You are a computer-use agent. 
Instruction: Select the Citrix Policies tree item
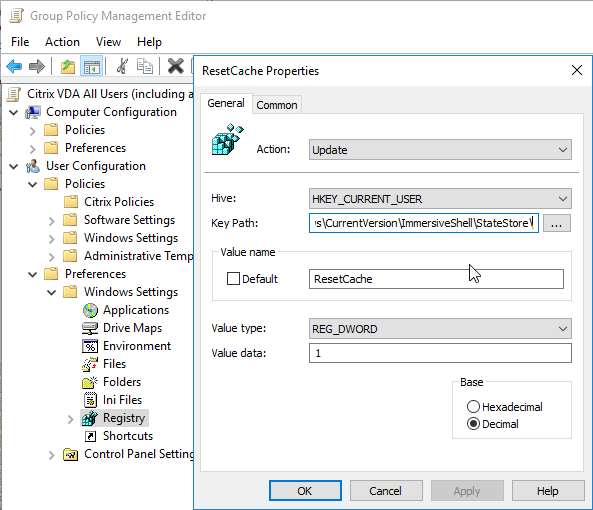(119, 202)
